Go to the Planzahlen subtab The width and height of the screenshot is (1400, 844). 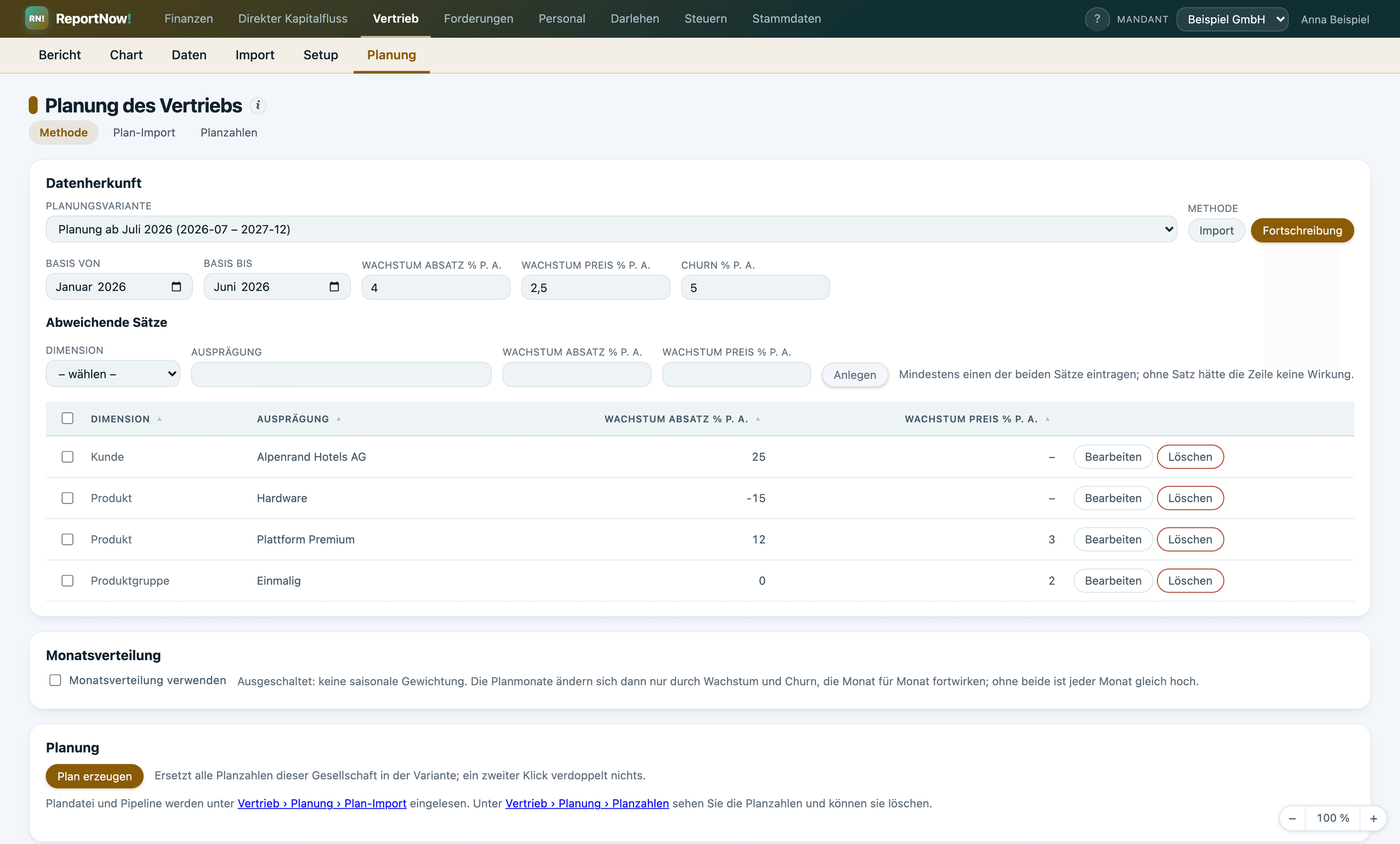pyautogui.click(x=229, y=132)
